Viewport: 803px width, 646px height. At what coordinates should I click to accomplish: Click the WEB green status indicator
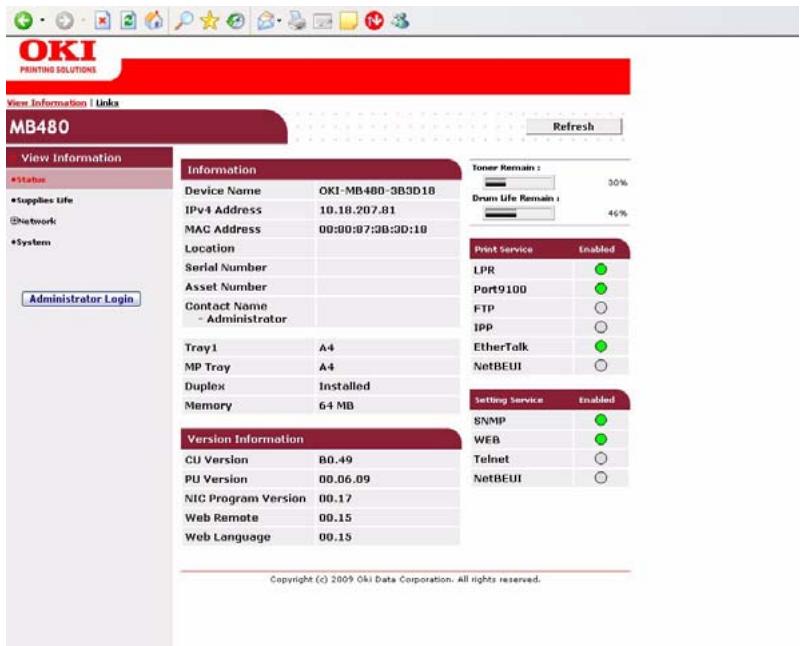[601, 440]
